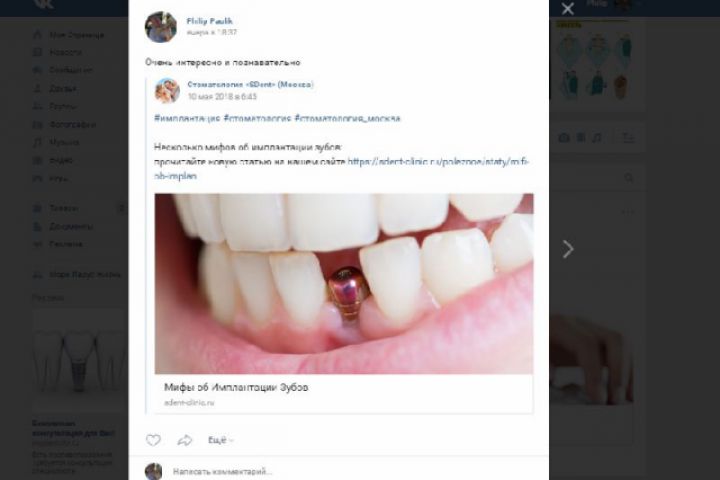Open Новости in the sidebar
This screenshot has height=480, width=720.
tap(66, 52)
